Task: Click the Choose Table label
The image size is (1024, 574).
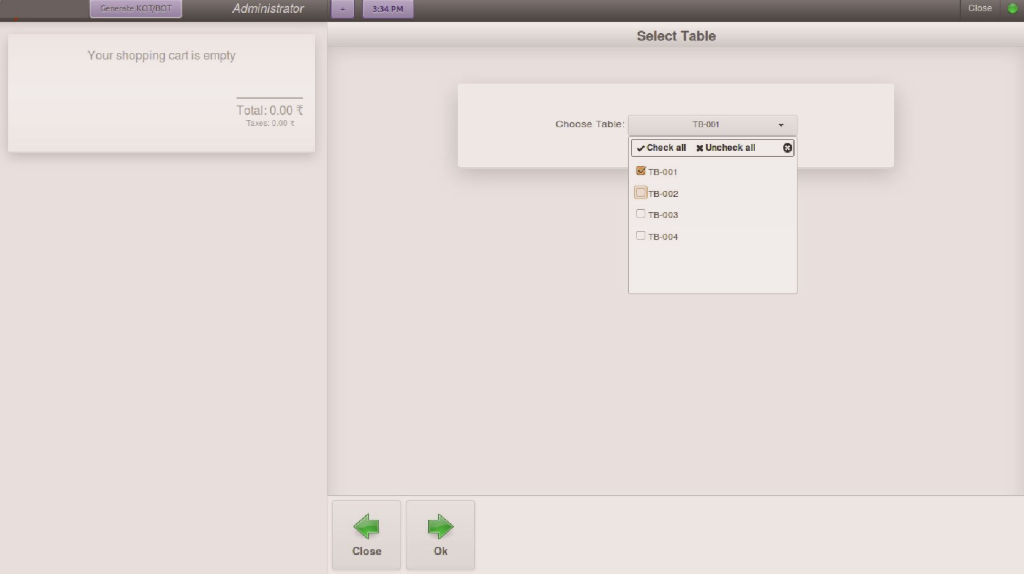Action: (589, 125)
